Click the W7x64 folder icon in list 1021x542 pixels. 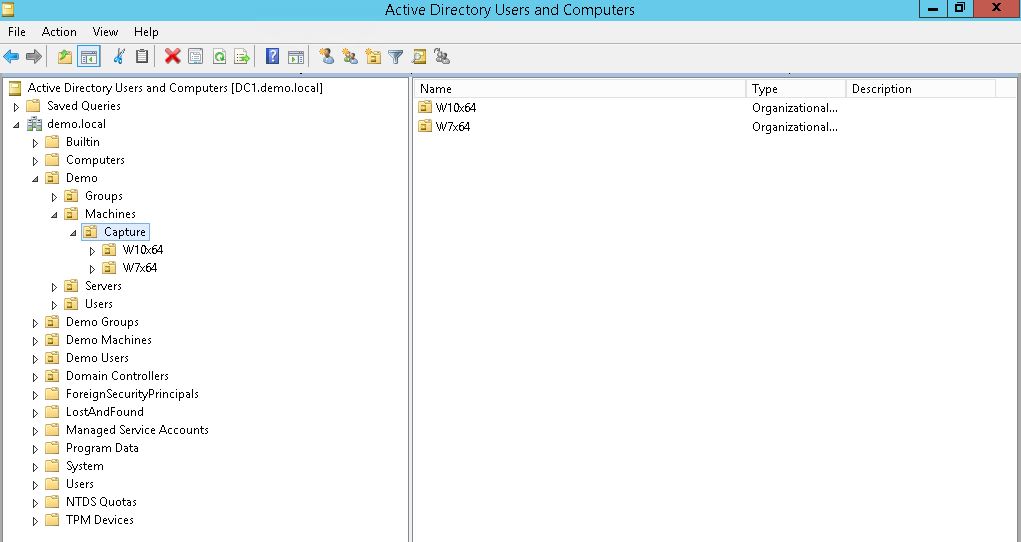point(425,126)
